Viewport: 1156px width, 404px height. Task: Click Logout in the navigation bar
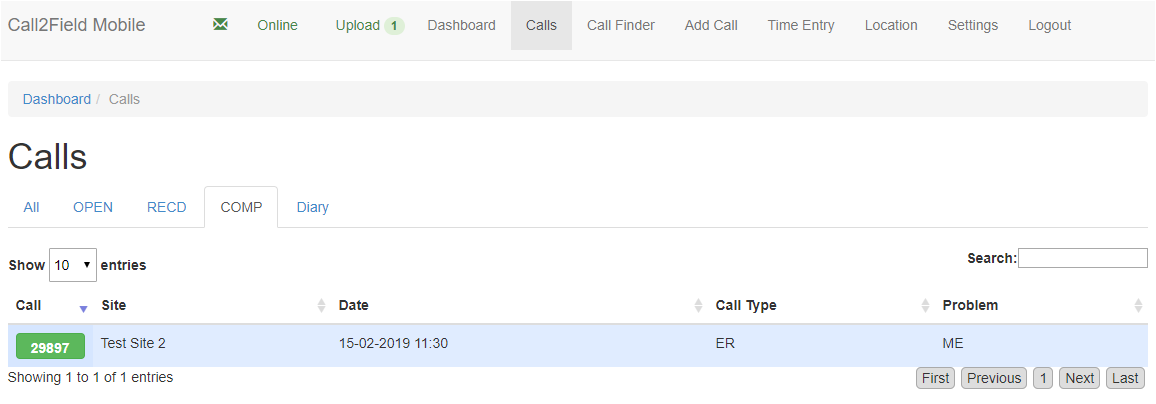(x=1049, y=26)
